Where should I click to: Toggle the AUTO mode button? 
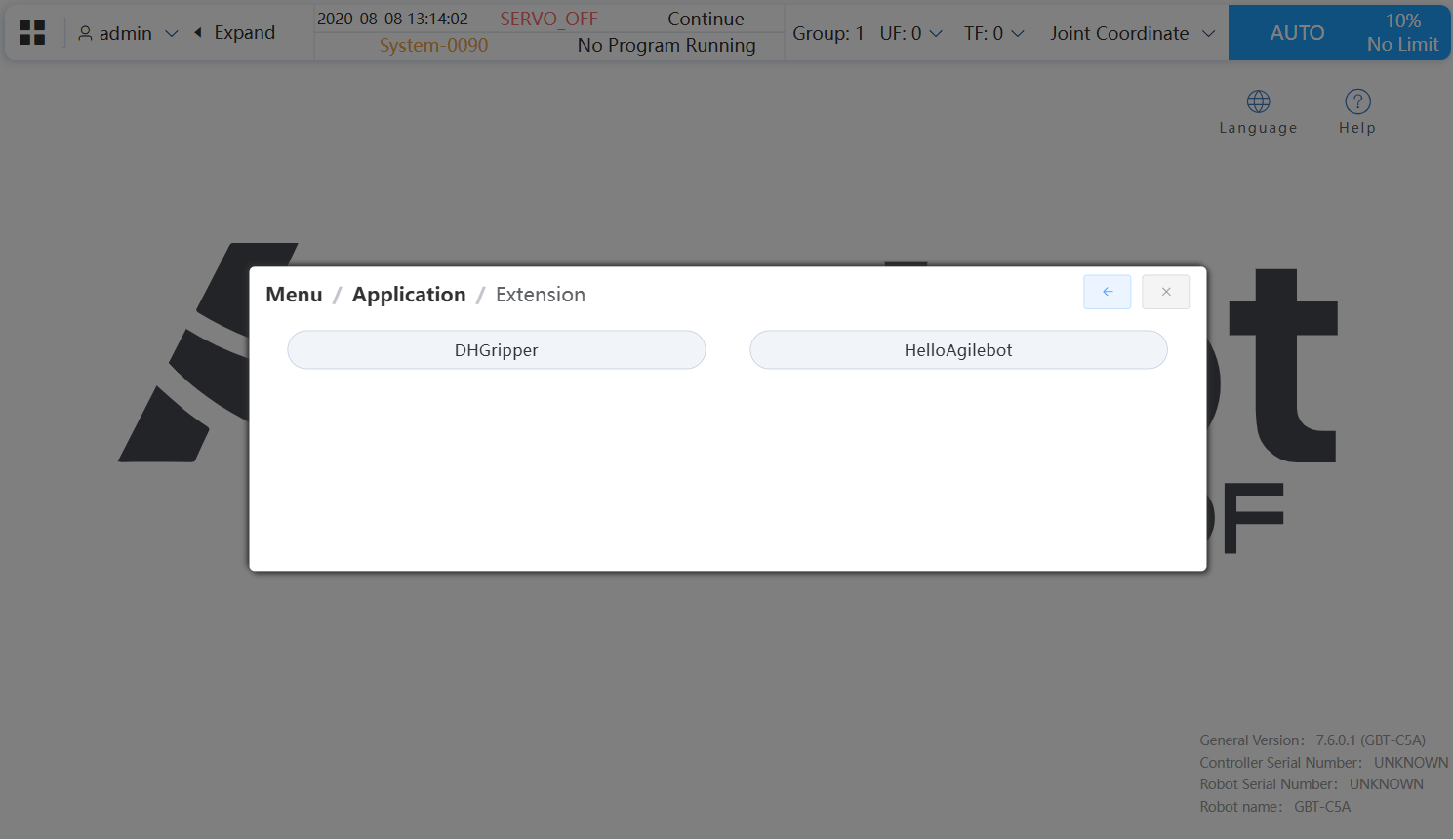pos(1296,33)
